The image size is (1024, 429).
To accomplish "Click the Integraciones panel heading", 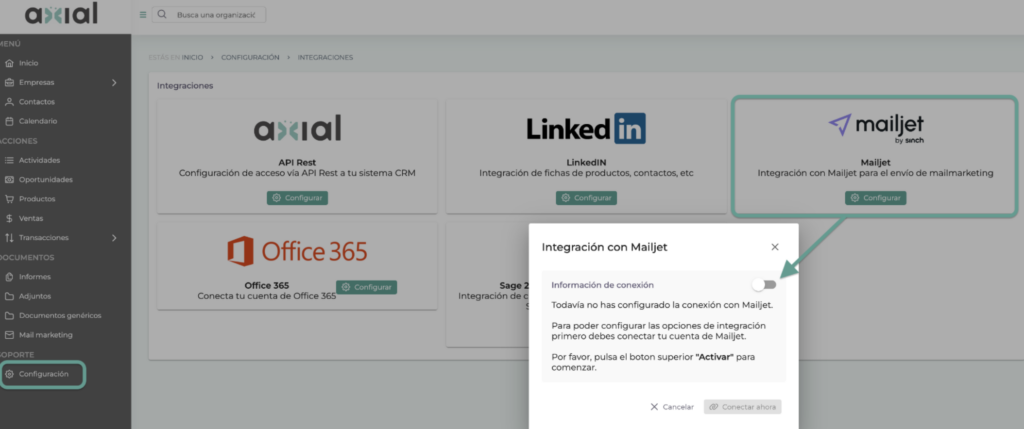I will pos(185,86).
